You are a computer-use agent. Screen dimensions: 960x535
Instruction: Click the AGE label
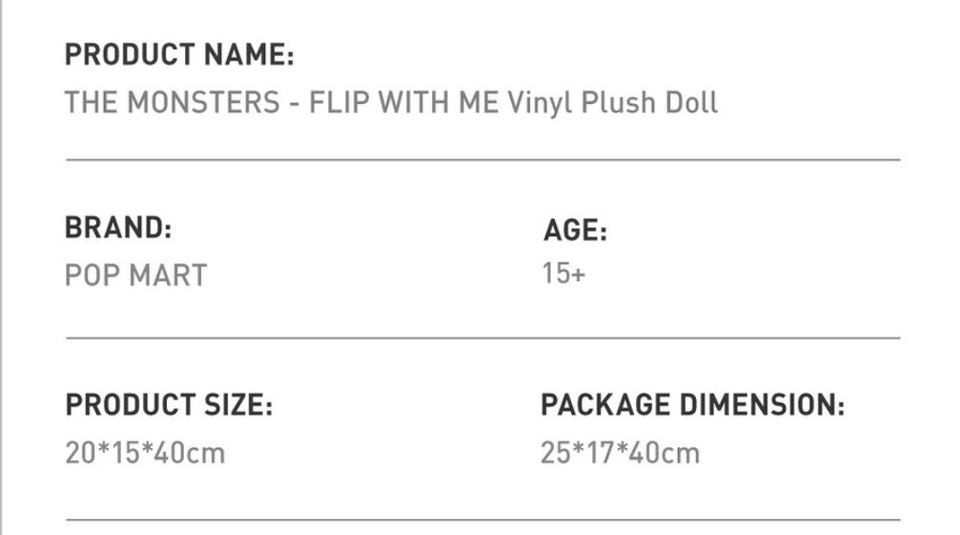click(575, 231)
